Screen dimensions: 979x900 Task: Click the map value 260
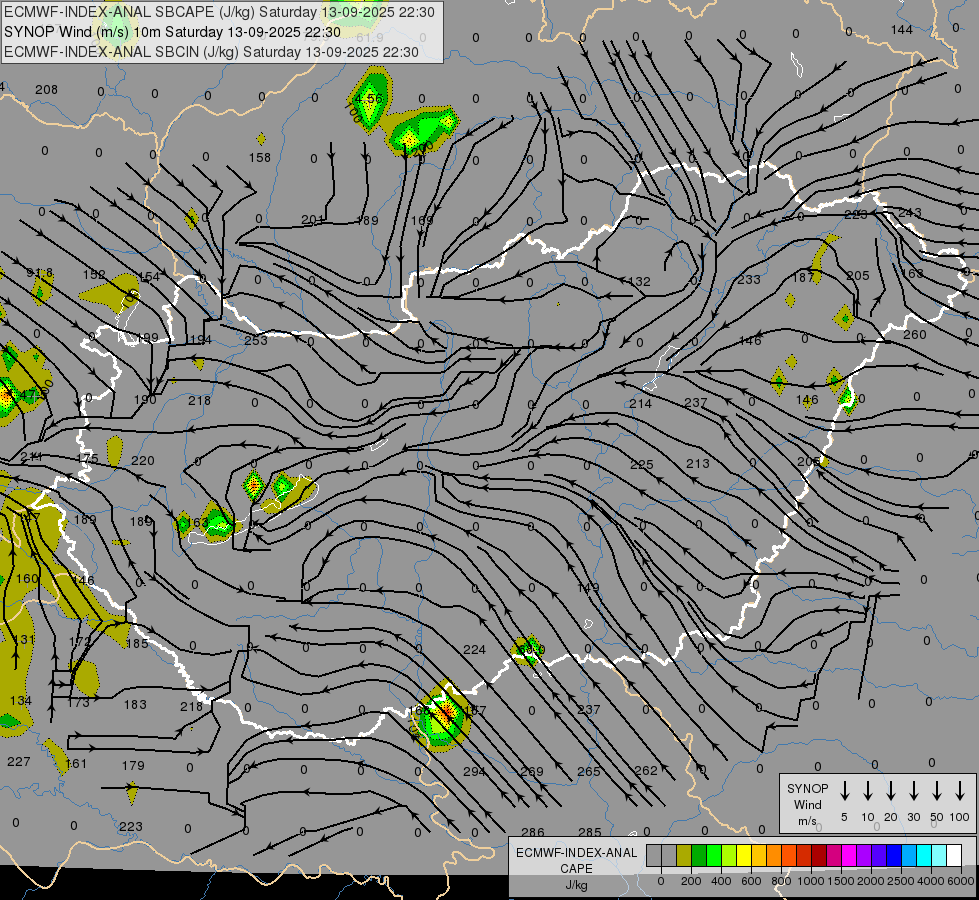(x=915, y=335)
